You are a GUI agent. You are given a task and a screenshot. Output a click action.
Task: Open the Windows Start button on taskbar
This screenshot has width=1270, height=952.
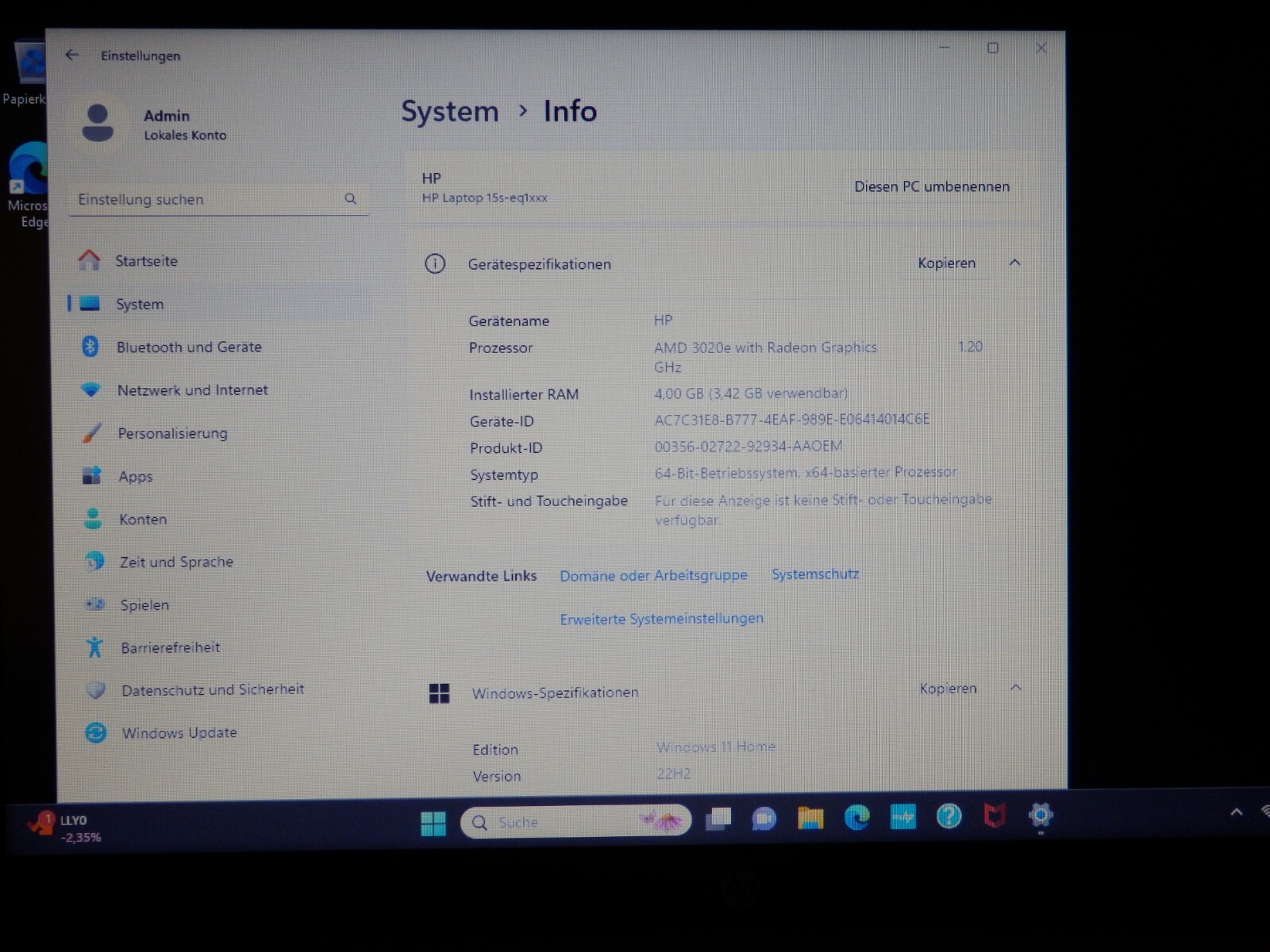pos(433,823)
